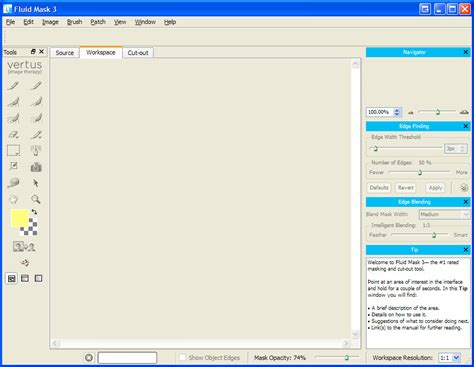Select the Force Edge pen tool
The image size is (474, 367).
36,150
